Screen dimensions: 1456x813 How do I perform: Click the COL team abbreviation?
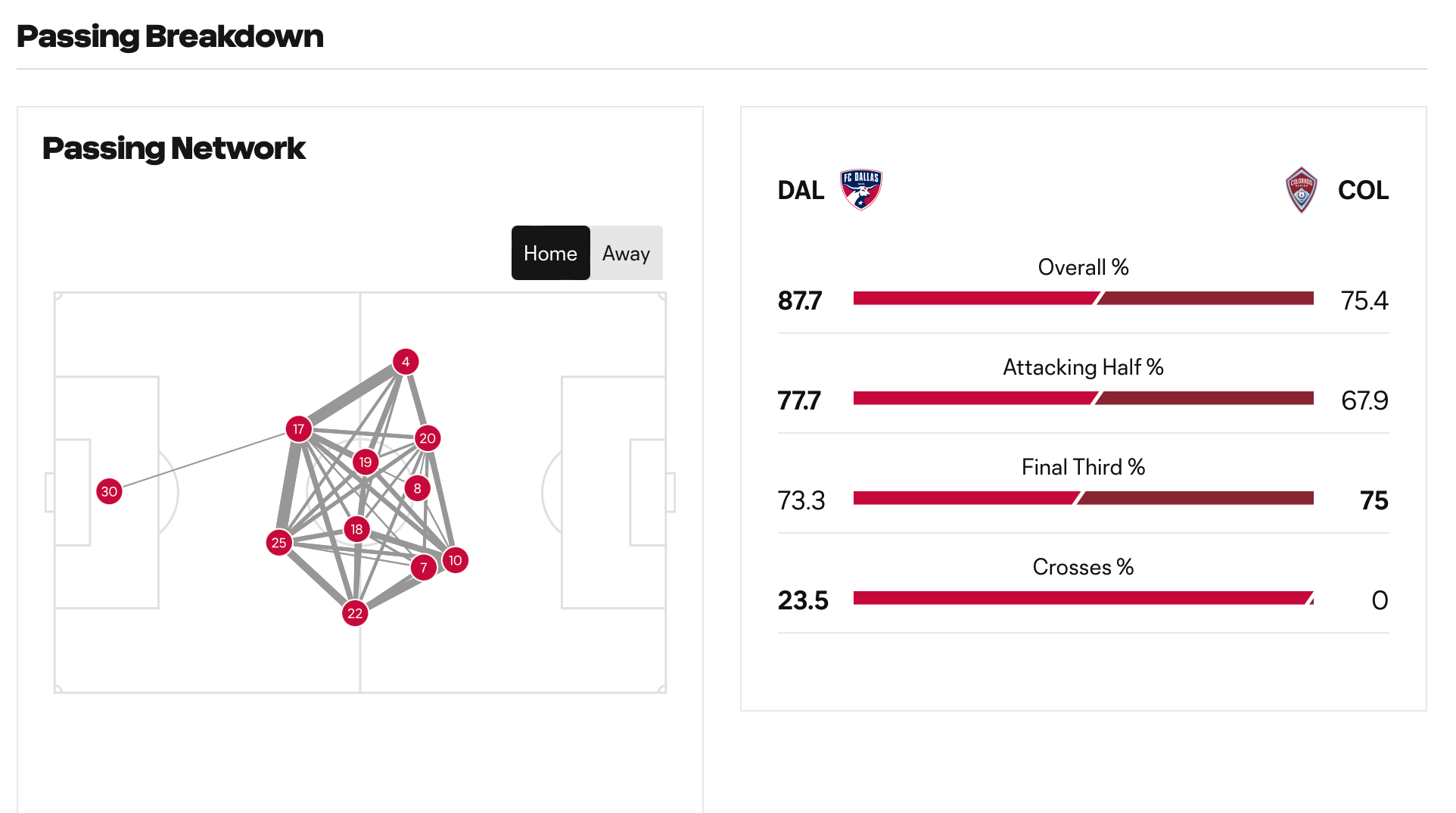point(1363,190)
